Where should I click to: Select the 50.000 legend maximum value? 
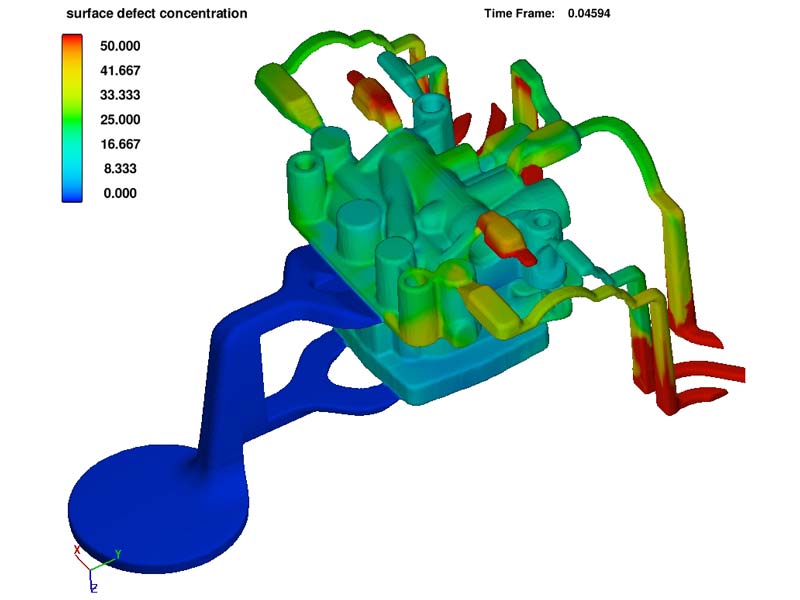pos(119,46)
